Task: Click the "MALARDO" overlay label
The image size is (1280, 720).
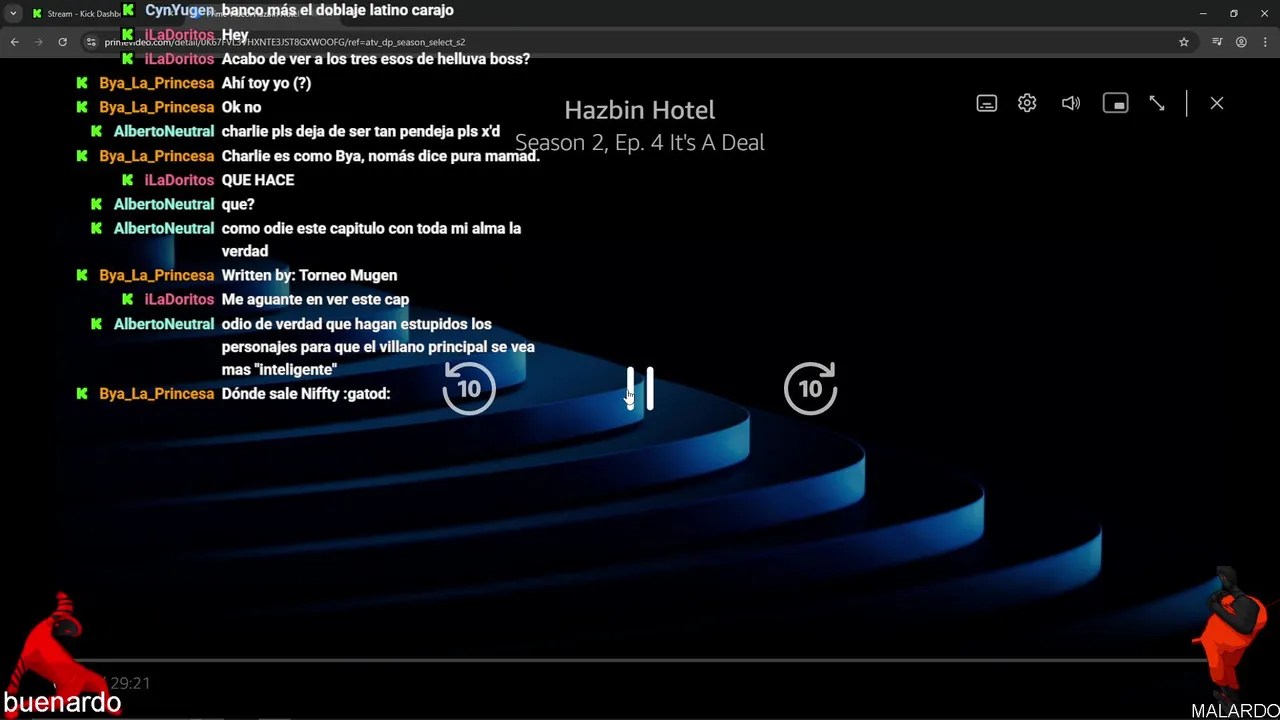Action: coord(1235,711)
